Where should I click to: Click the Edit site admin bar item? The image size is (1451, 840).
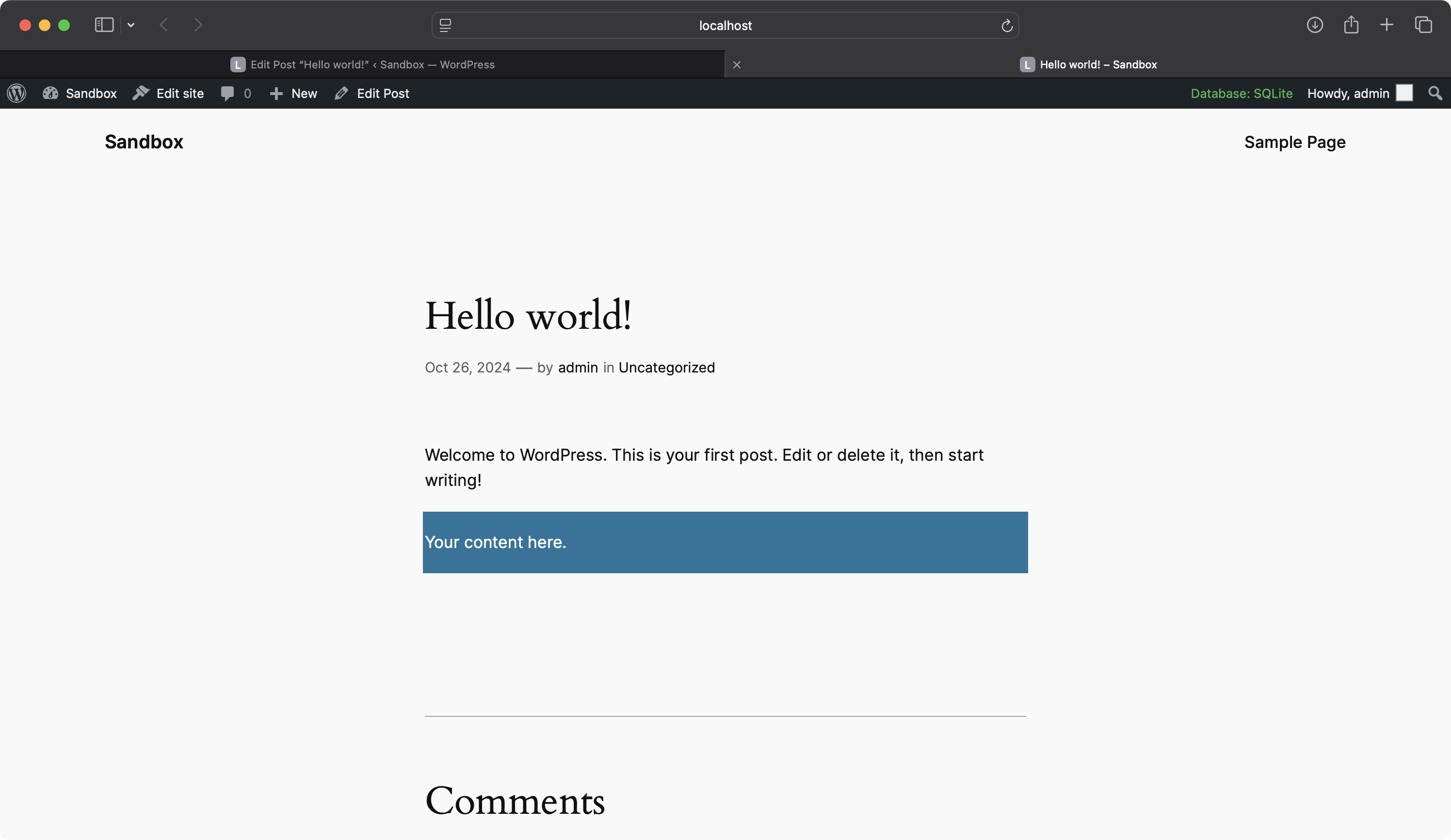pos(168,93)
